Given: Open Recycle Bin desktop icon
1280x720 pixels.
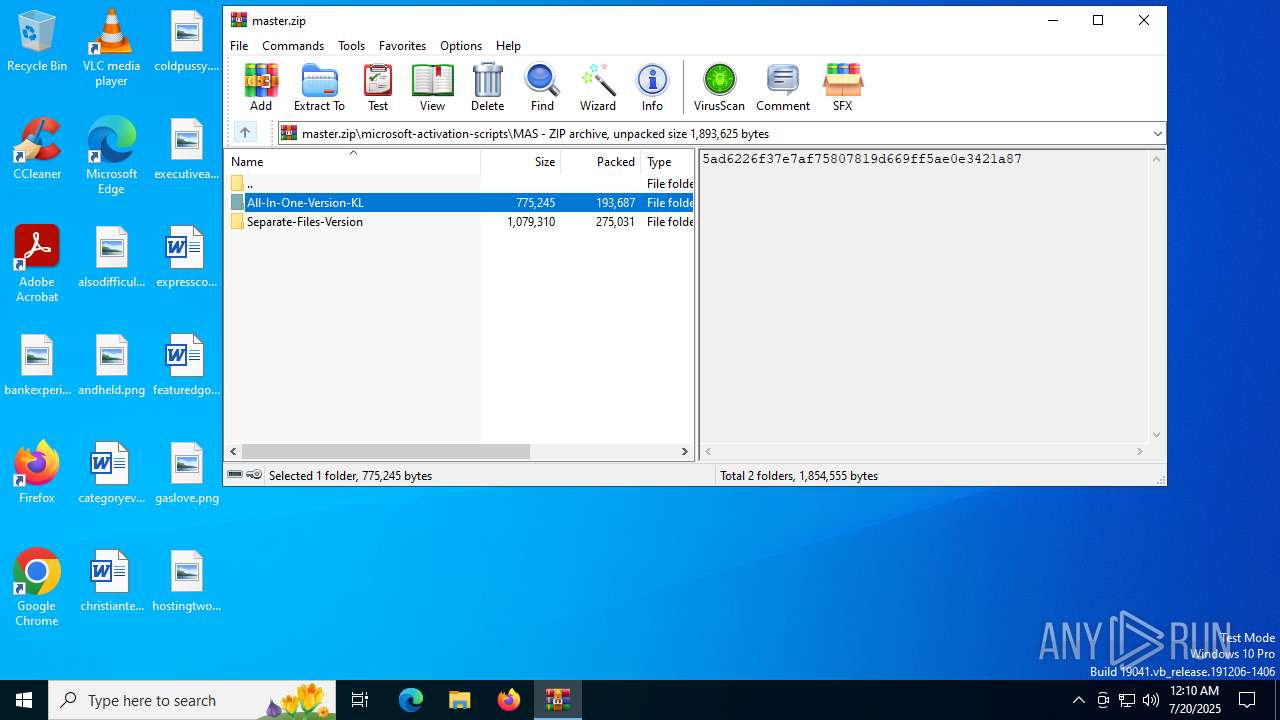Looking at the screenshot, I should coord(37,41).
